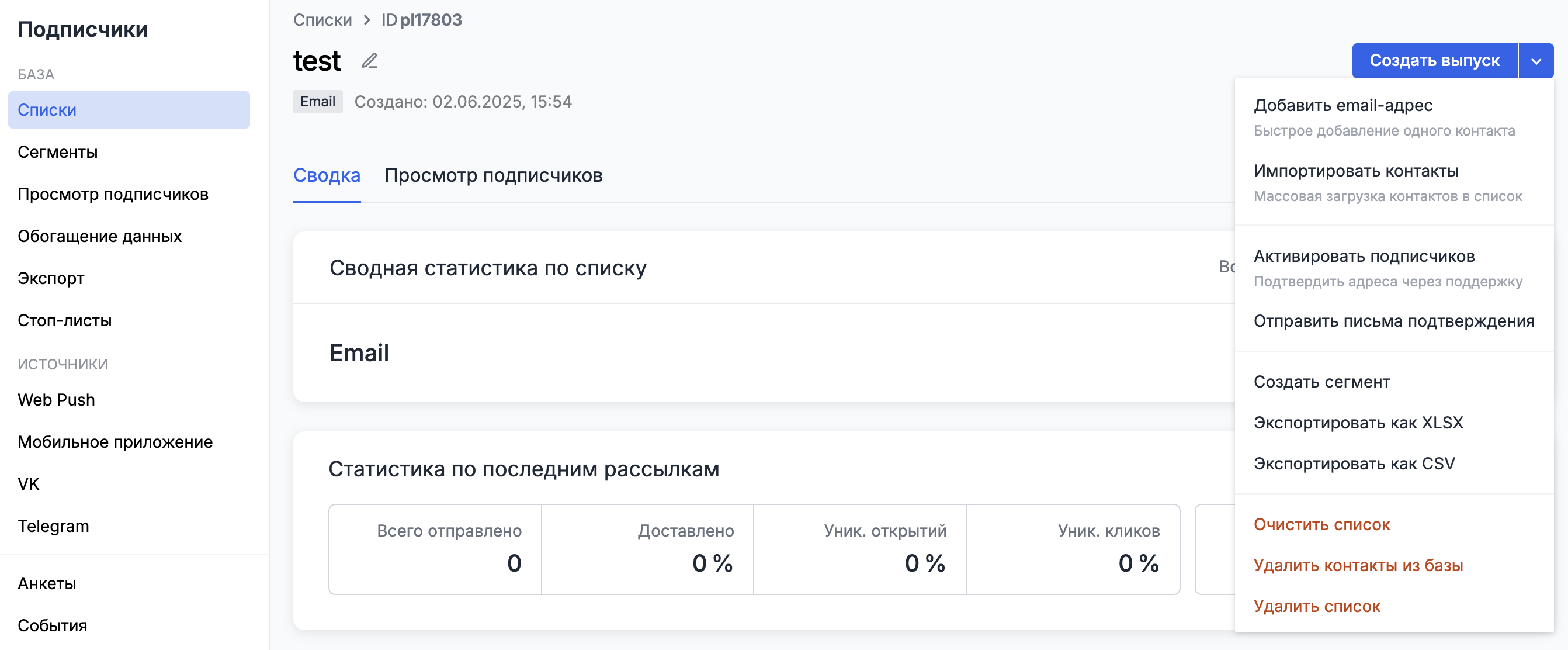
Task: Click the pencil edit icon beside test
Action: 369,61
